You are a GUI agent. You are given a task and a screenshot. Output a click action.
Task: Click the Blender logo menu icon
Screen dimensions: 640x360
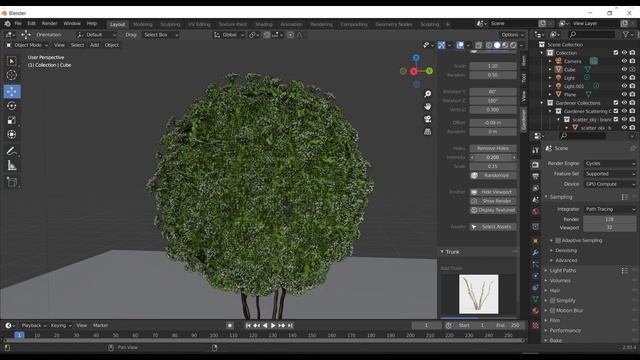pyautogui.click(x=7, y=24)
